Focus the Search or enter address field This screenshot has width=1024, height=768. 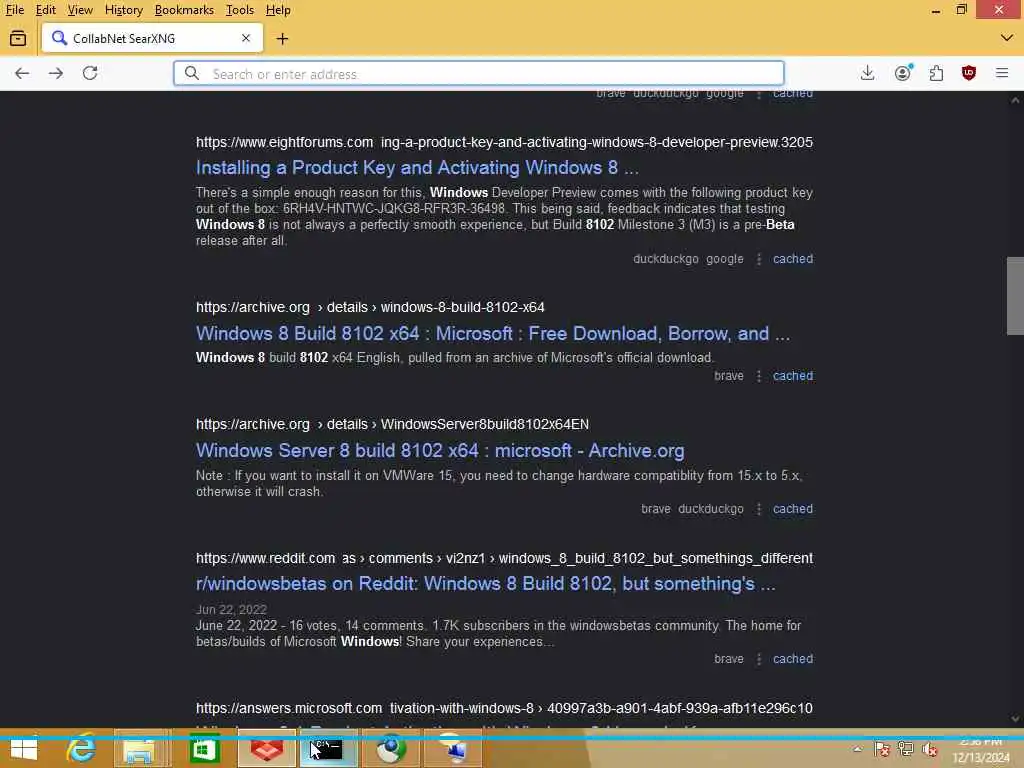[x=479, y=74]
